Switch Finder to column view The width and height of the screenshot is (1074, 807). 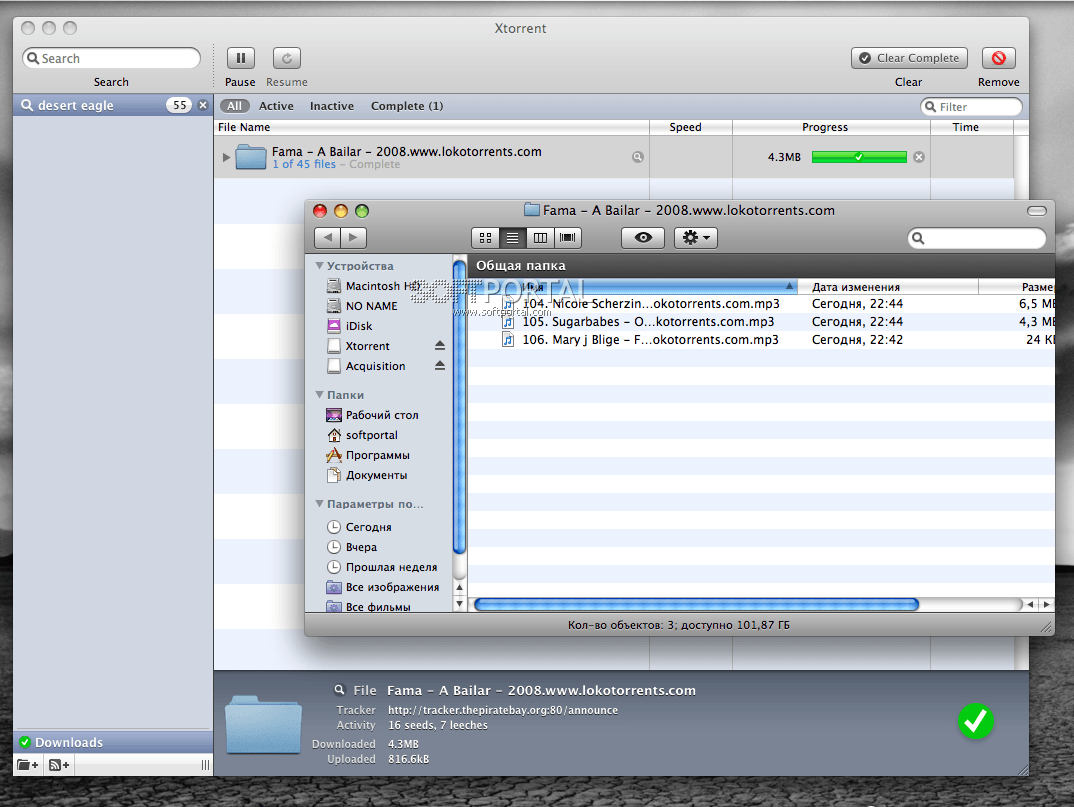(x=540, y=238)
